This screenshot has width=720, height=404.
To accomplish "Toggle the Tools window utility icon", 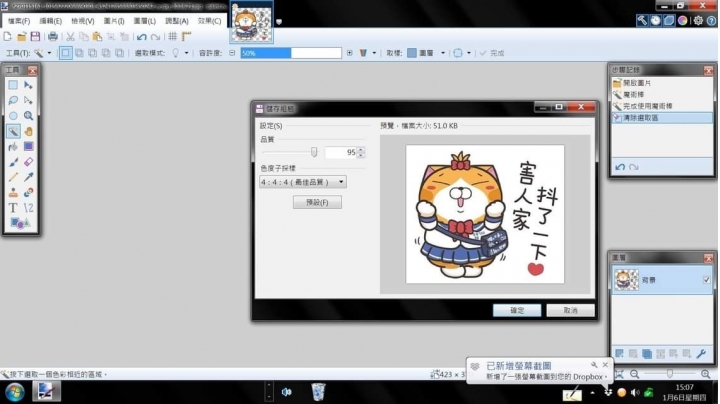I will pos(642,20).
